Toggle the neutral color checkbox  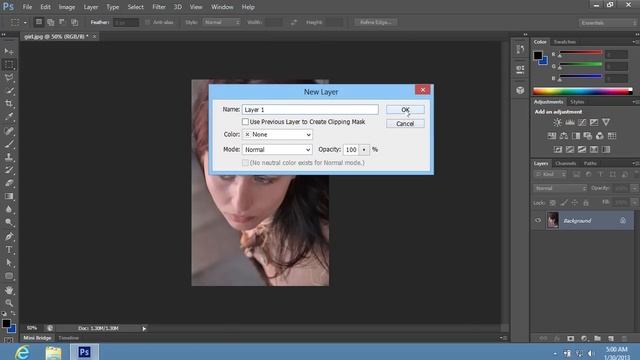[245, 162]
